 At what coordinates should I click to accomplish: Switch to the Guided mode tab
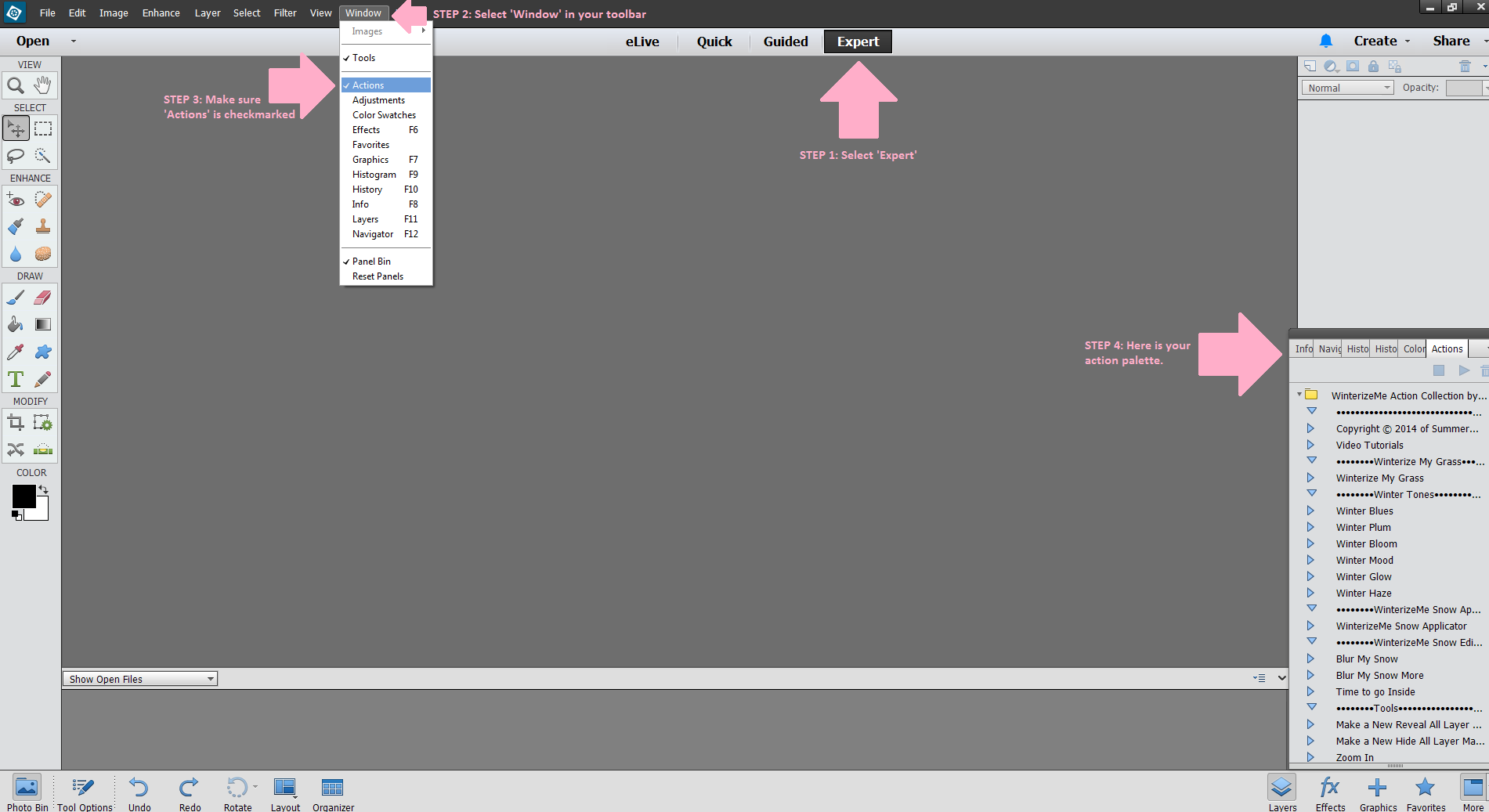tap(786, 42)
